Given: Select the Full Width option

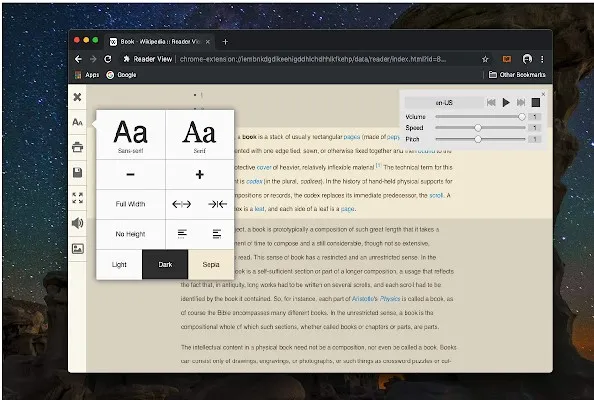Looking at the screenshot, I should coord(130,204).
